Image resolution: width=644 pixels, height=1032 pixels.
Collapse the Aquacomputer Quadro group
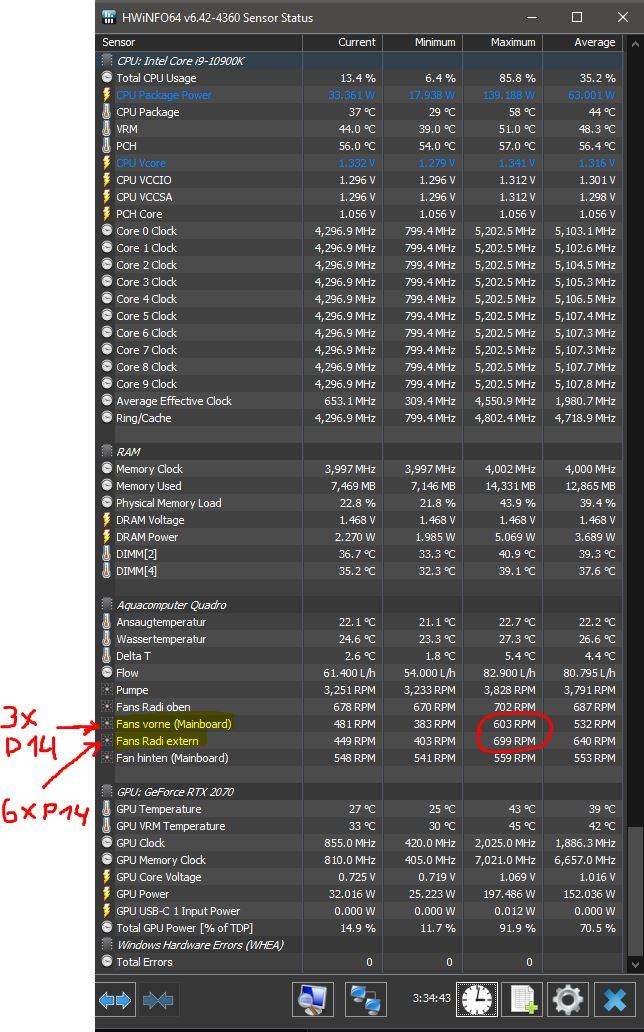coord(107,605)
